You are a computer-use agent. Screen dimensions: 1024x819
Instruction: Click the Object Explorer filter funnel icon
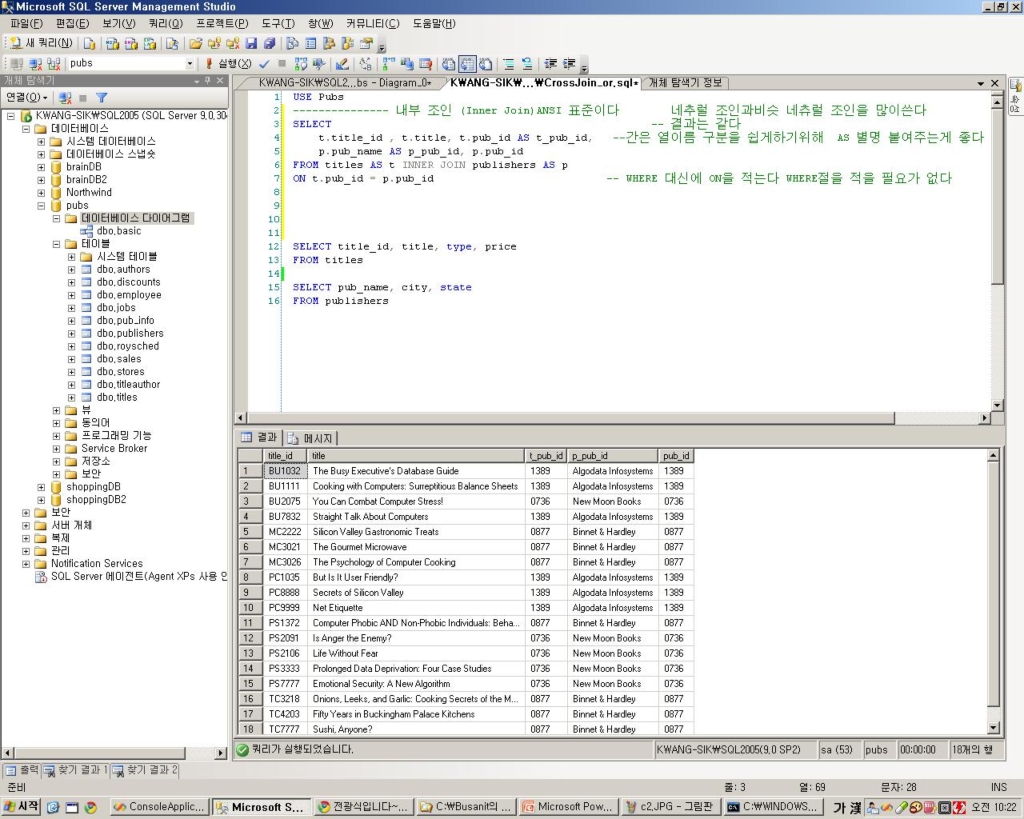point(101,98)
